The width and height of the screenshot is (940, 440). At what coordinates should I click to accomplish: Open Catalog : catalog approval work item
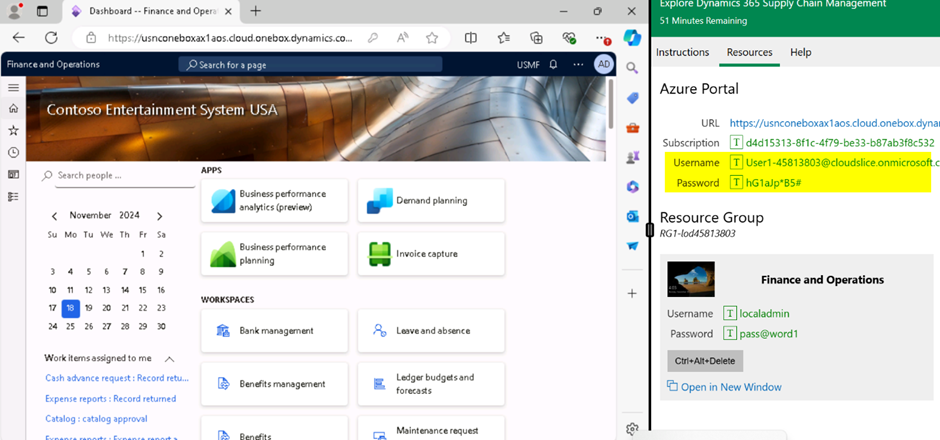pyautogui.click(x=96, y=418)
